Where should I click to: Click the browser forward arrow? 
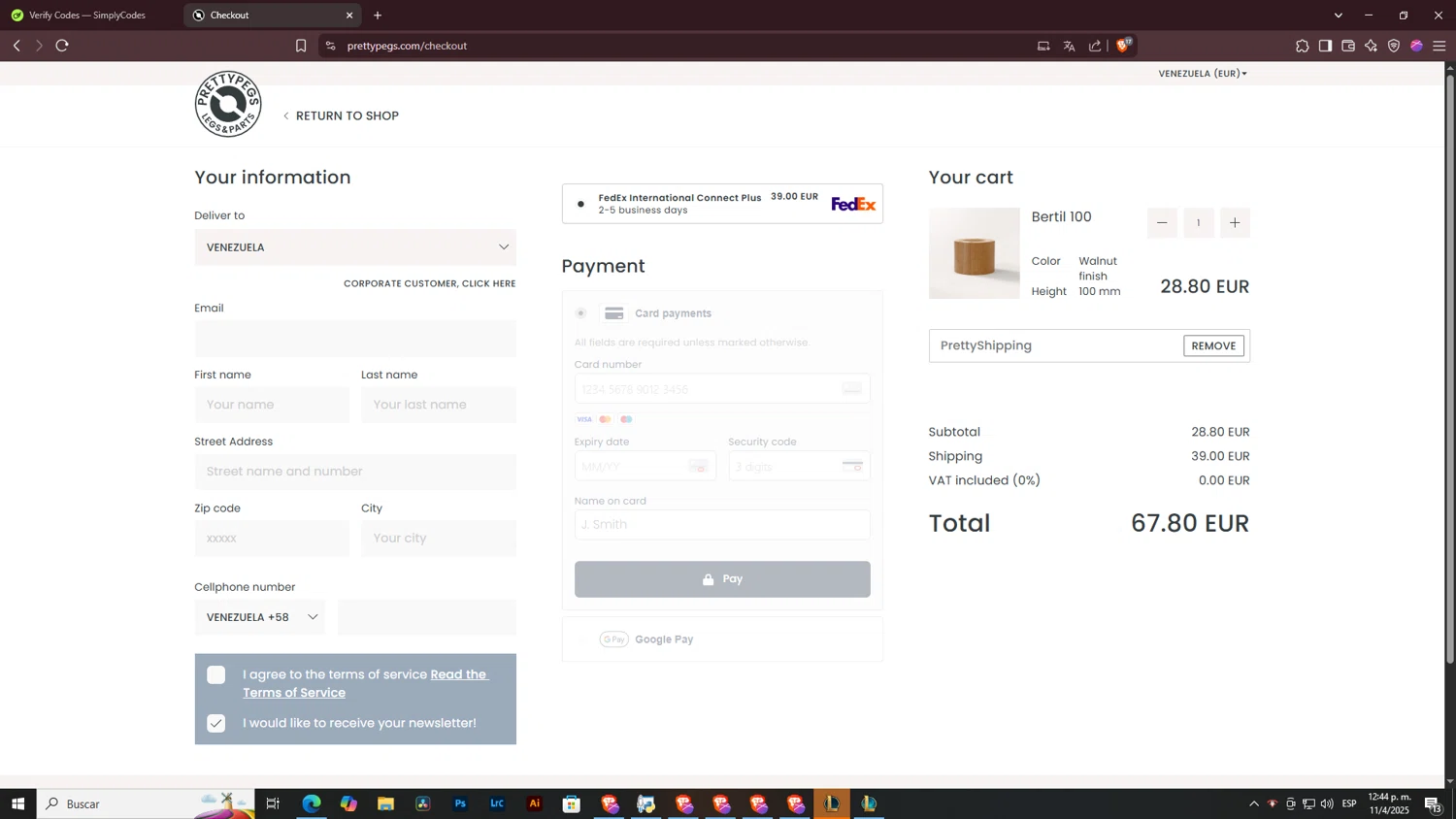pos(39,46)
